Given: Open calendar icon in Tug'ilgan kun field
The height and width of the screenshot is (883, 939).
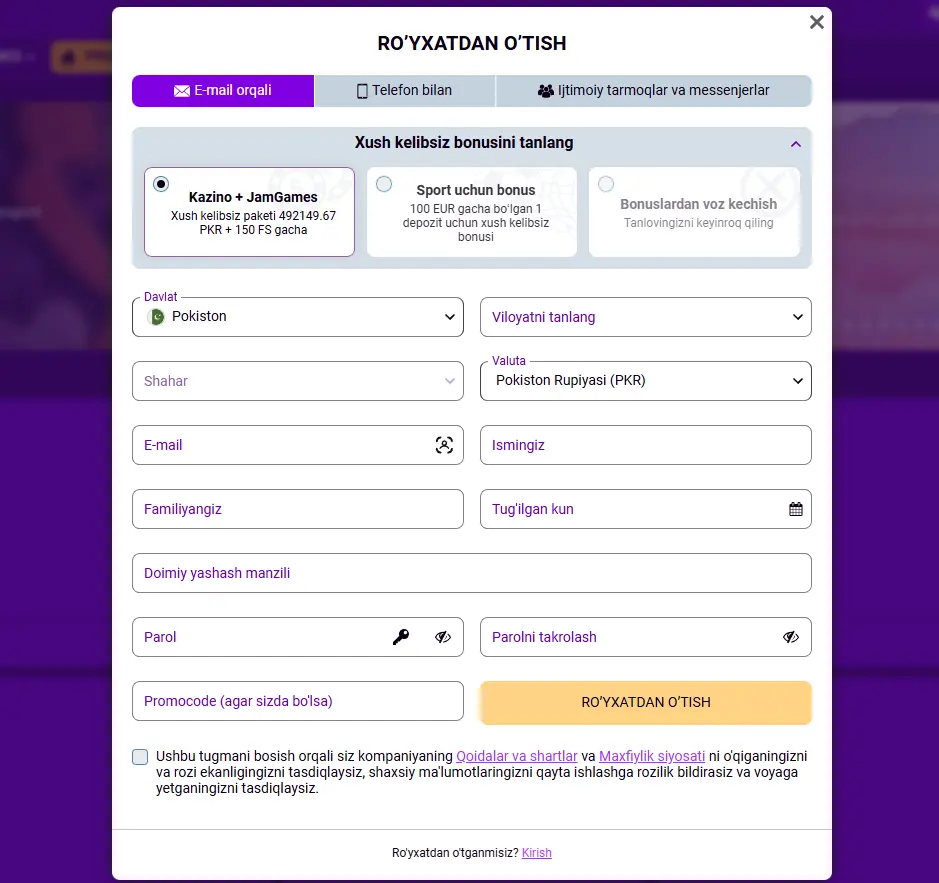Looking at the screenshot, I should click(796, 509).
